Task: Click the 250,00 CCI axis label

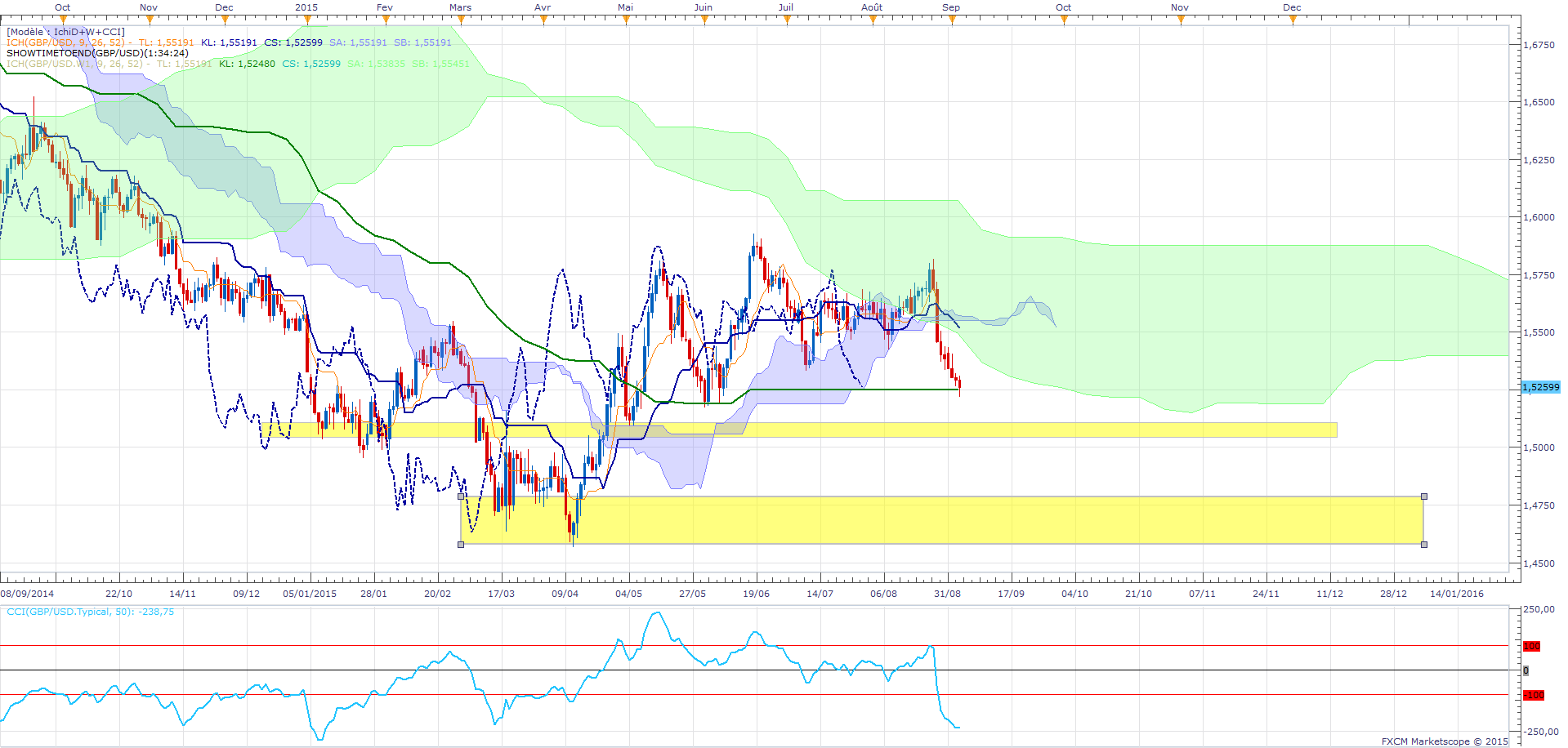Action: 1539,609
